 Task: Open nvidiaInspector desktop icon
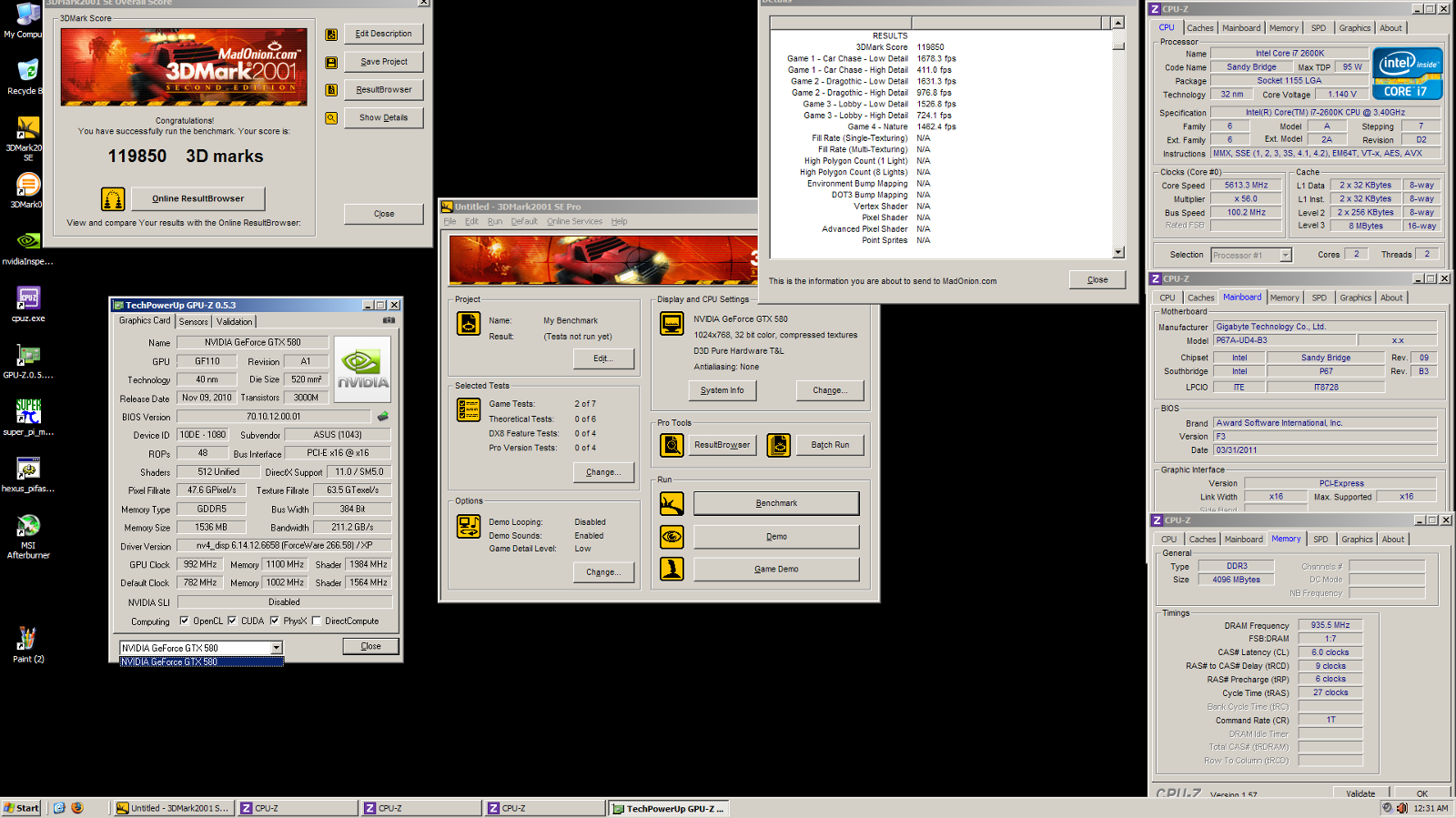tap(27, 247)
